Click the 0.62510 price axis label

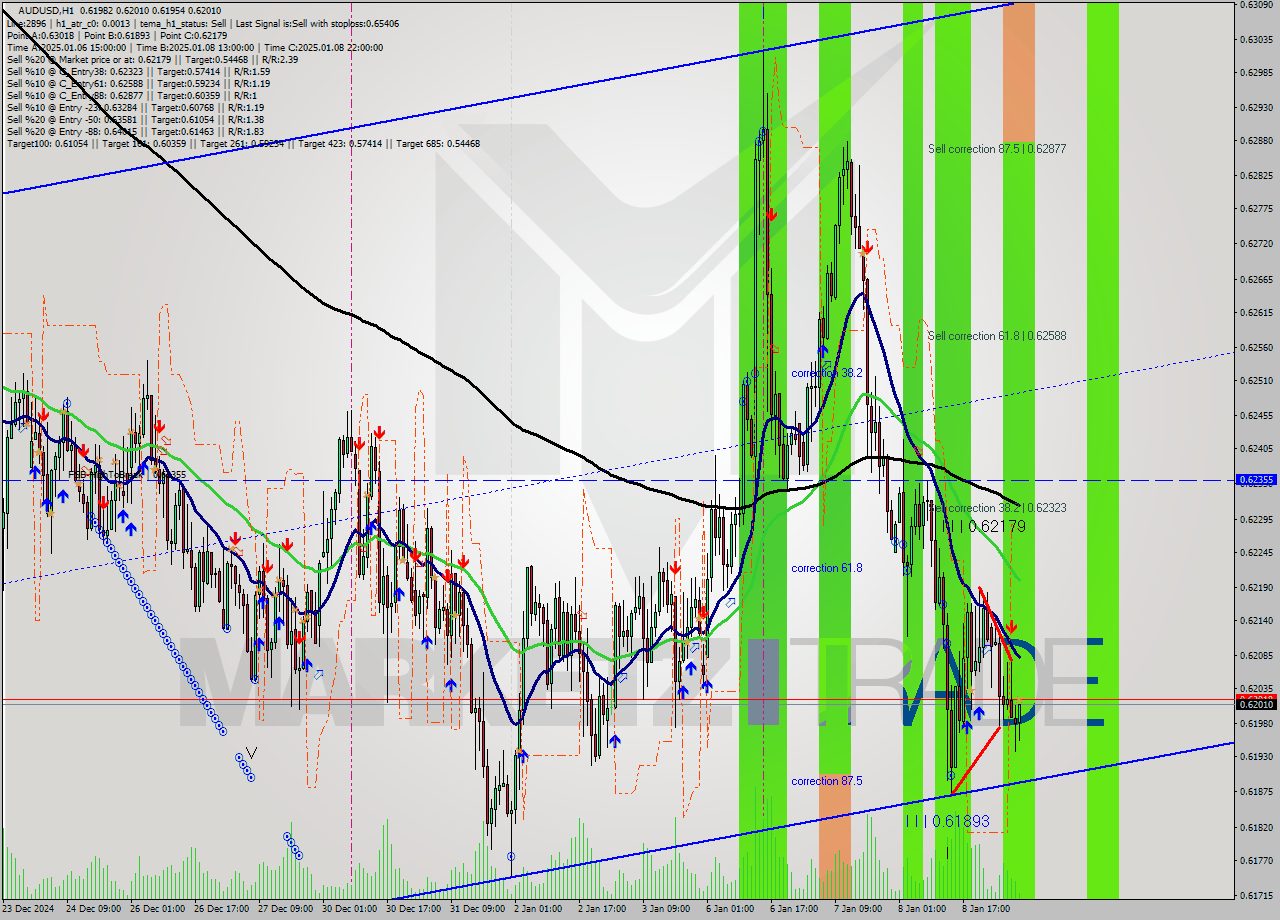click(x=1256, y=381)
